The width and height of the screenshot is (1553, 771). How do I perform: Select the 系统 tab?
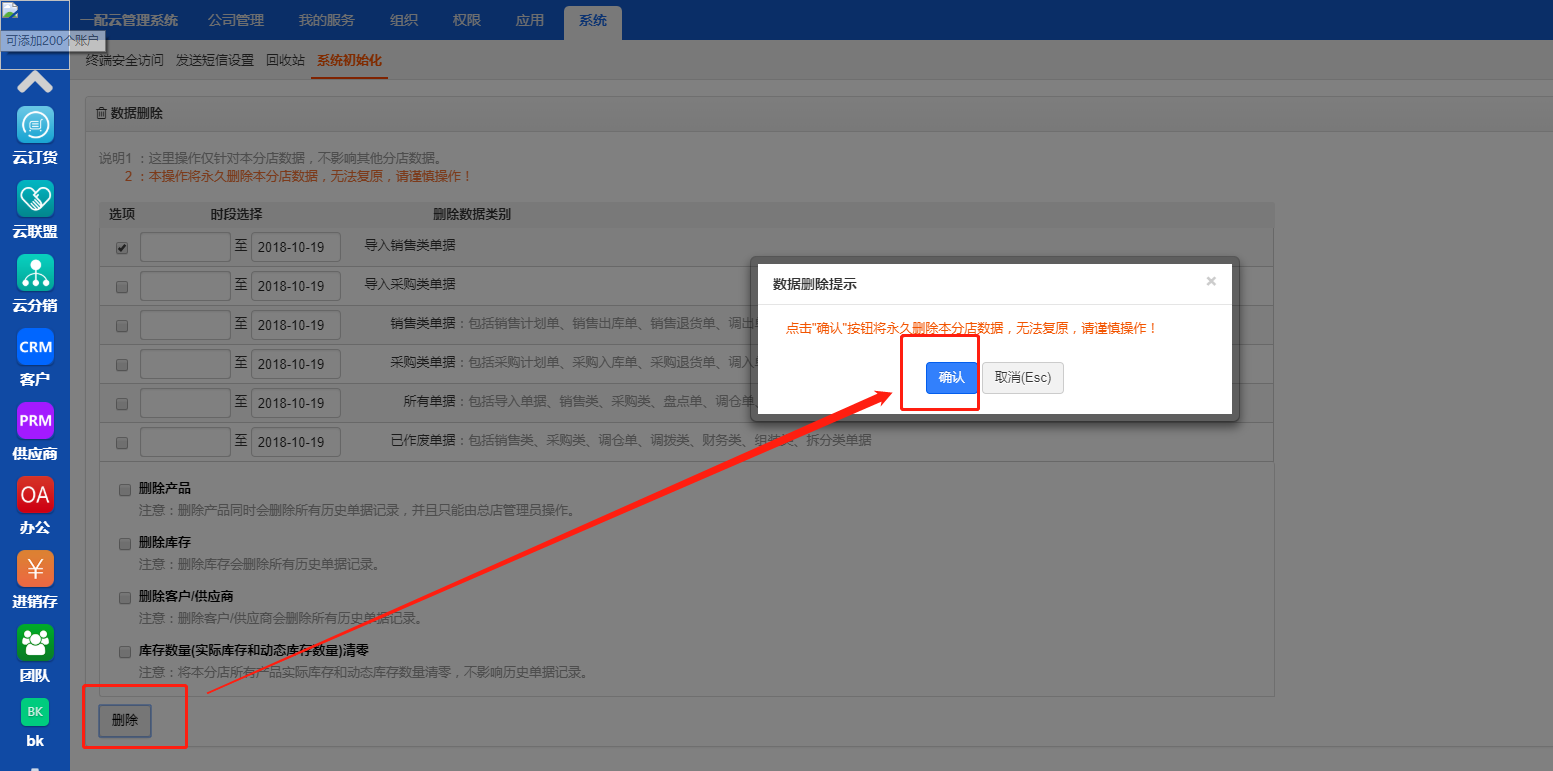[x=593, y=21]
